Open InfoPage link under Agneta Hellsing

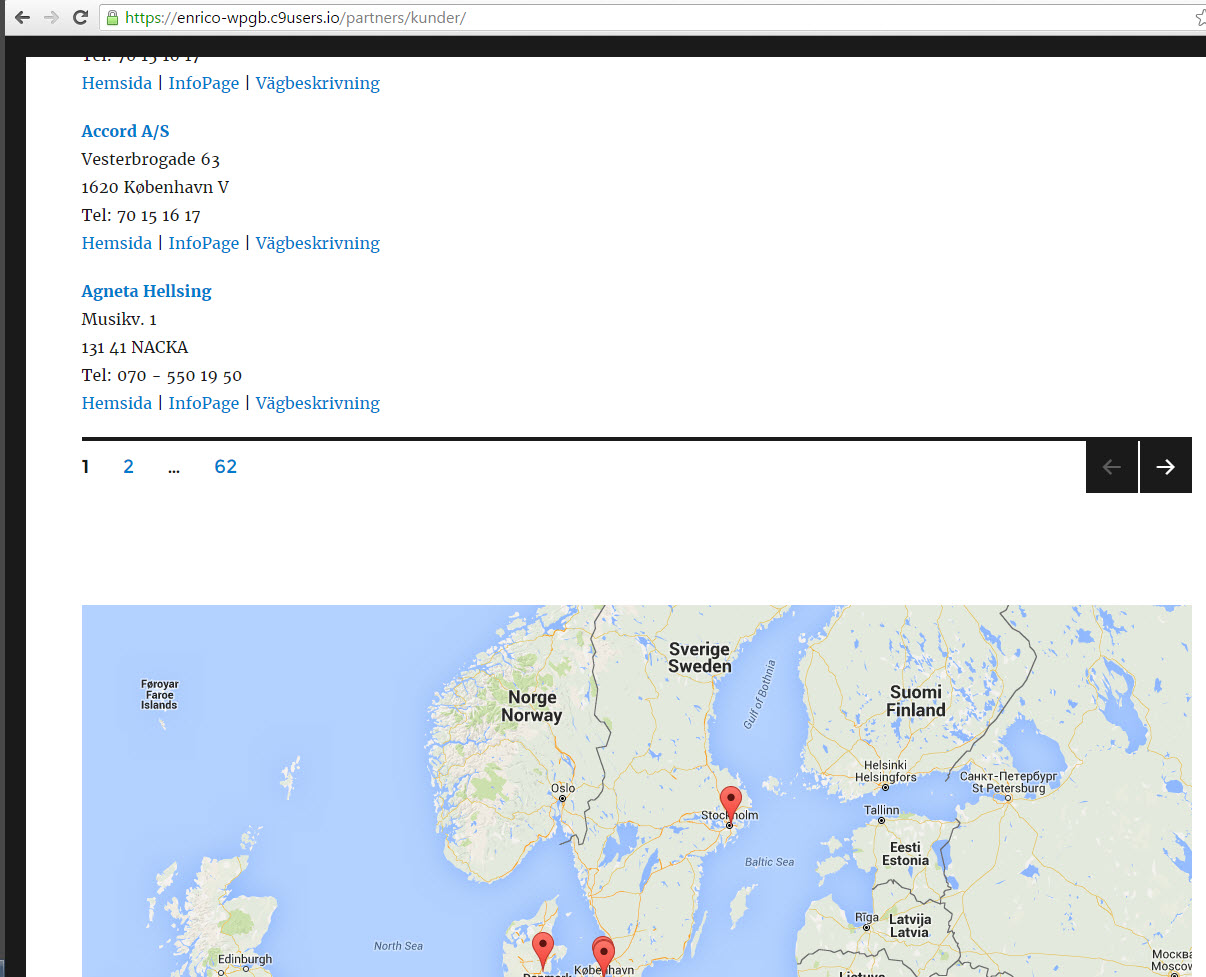[x=204, y=403]
